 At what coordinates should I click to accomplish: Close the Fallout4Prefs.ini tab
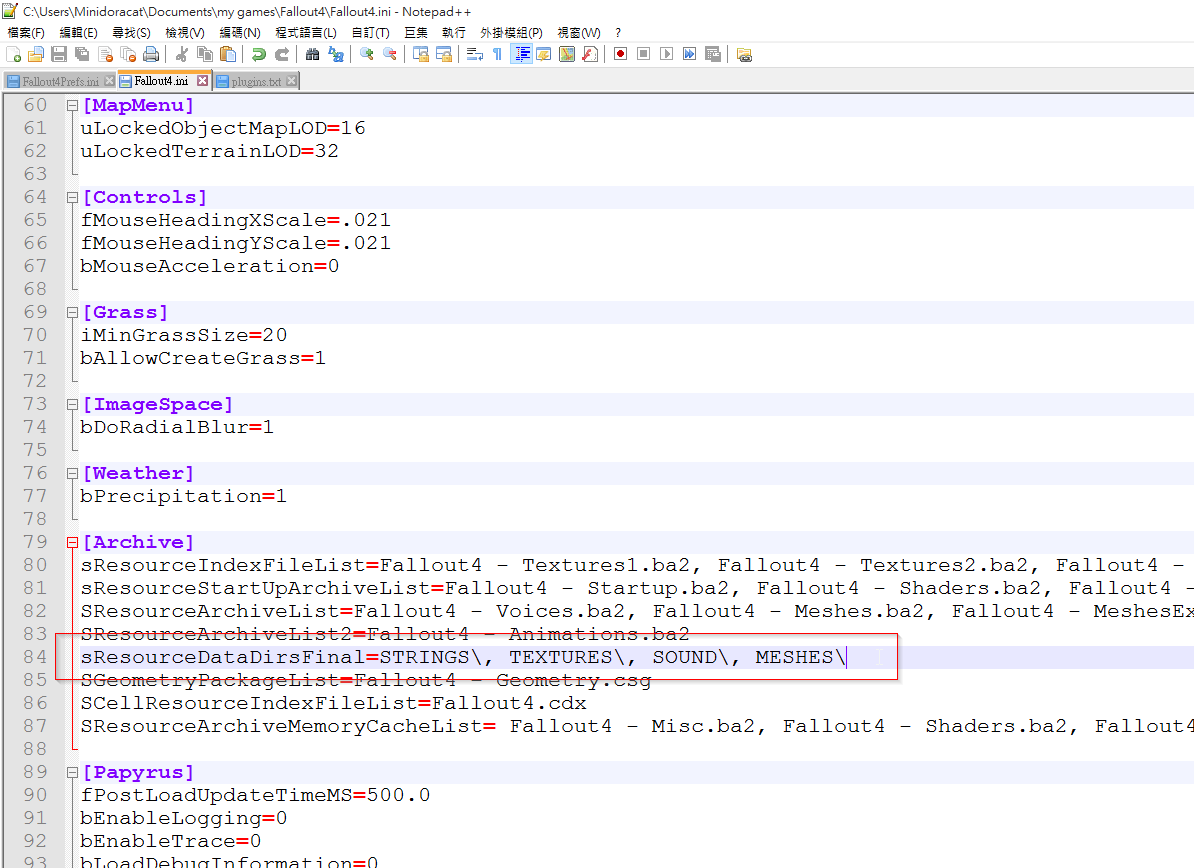pos(109,81)
